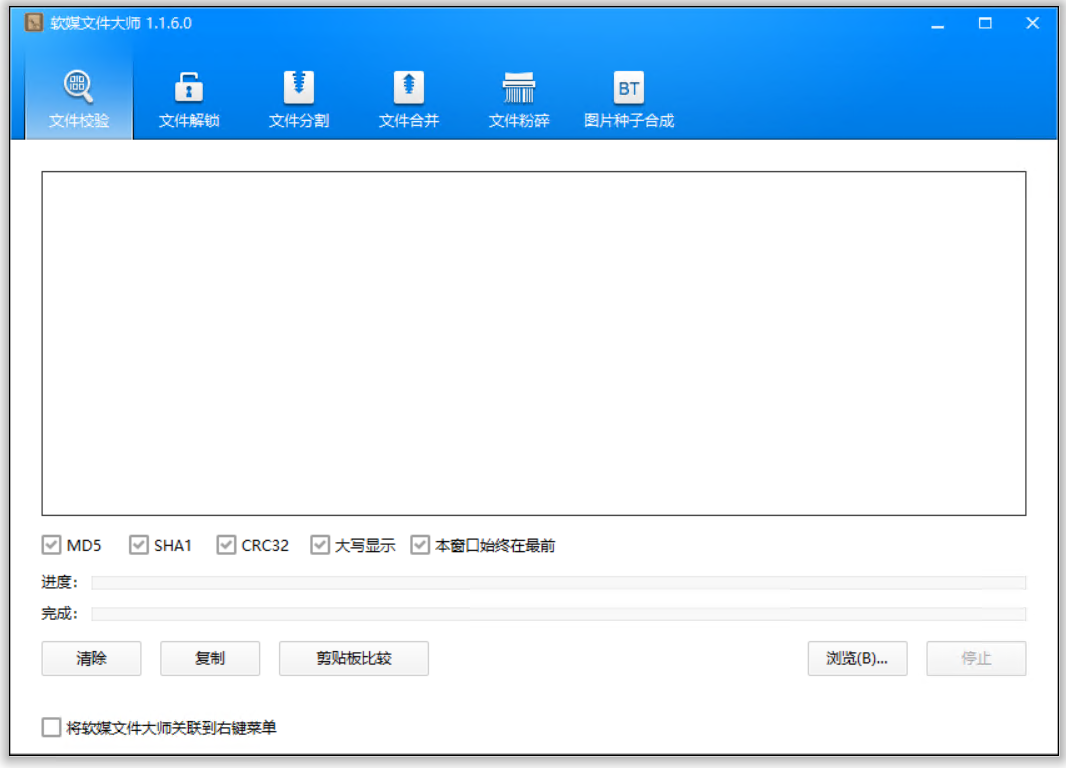
Task: Toggle the SHA1 checkbox
Action: pos(139,545)
